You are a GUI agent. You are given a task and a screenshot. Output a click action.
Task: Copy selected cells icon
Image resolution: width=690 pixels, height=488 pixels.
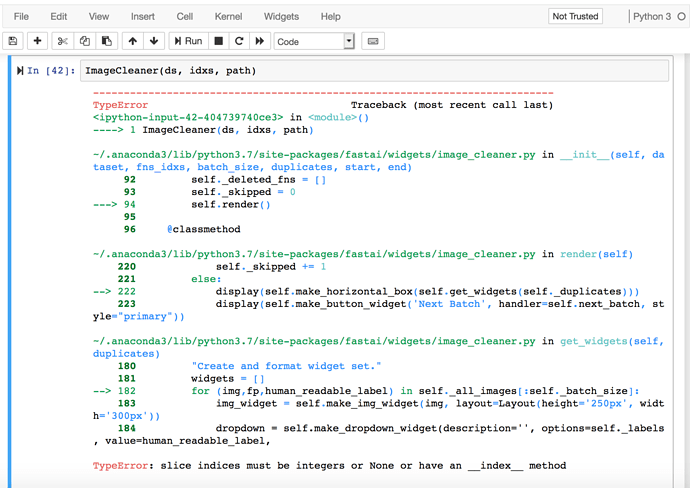(84, 41)
